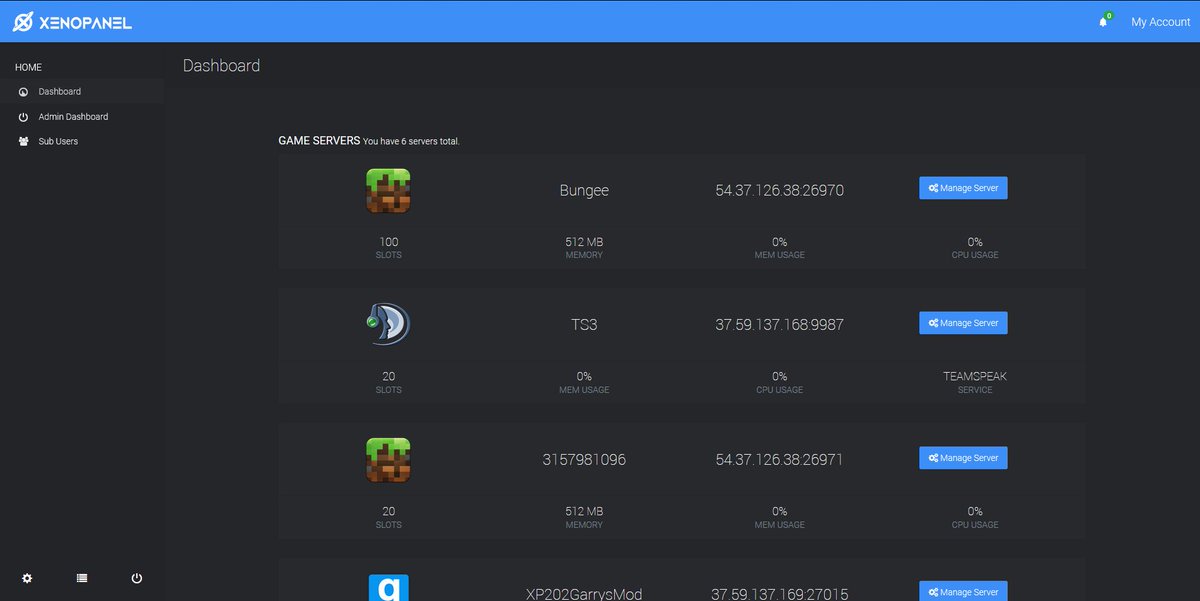Click the HOME heading in the sidebar

(28, 67)
